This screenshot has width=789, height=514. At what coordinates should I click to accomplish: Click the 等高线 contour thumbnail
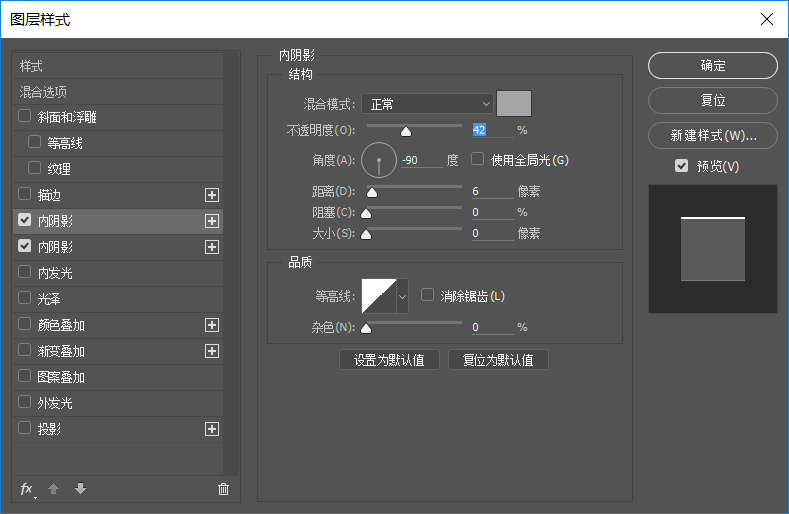[379, 296]
